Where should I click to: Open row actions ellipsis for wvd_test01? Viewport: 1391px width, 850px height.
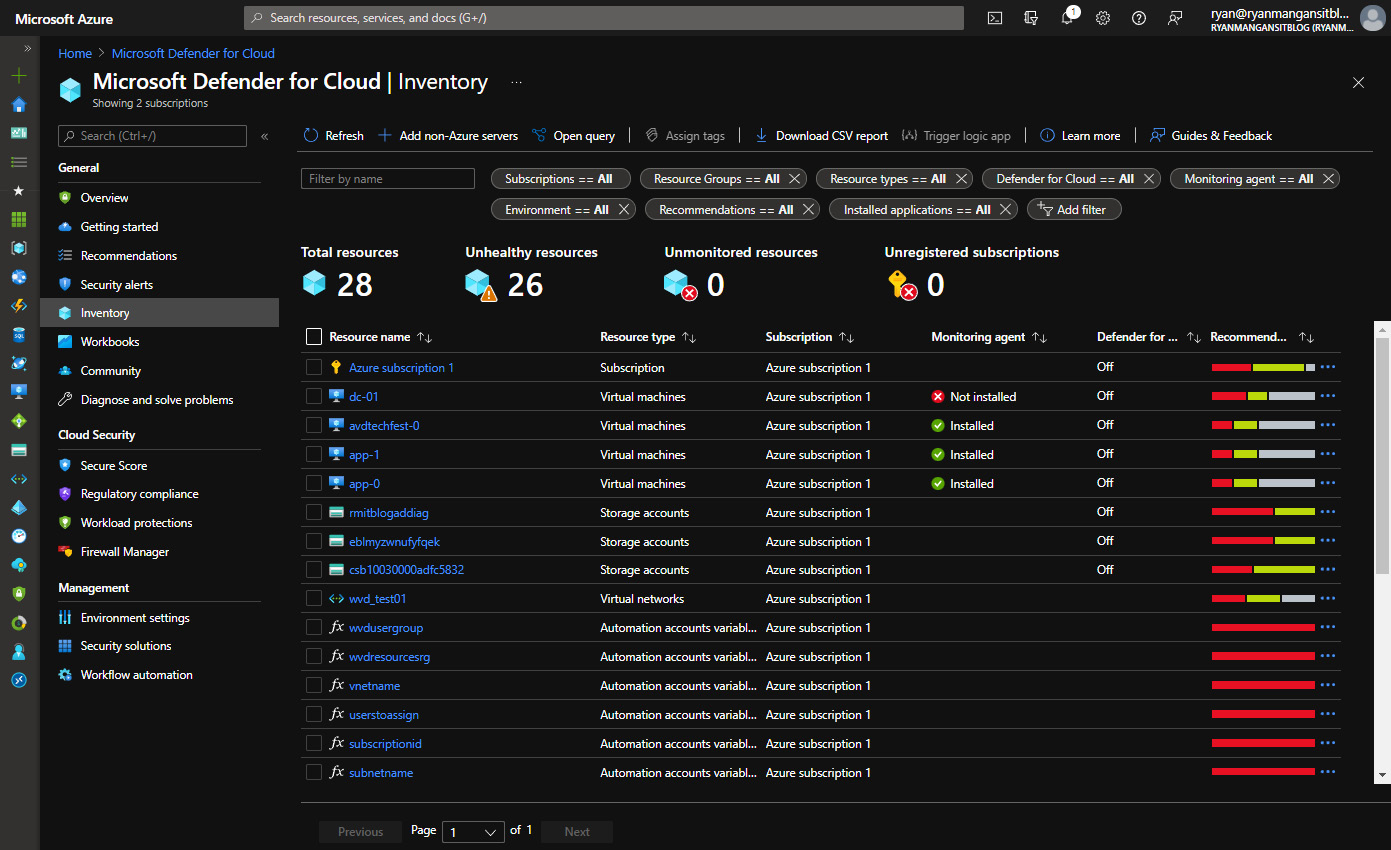[x=1328, y=599]
